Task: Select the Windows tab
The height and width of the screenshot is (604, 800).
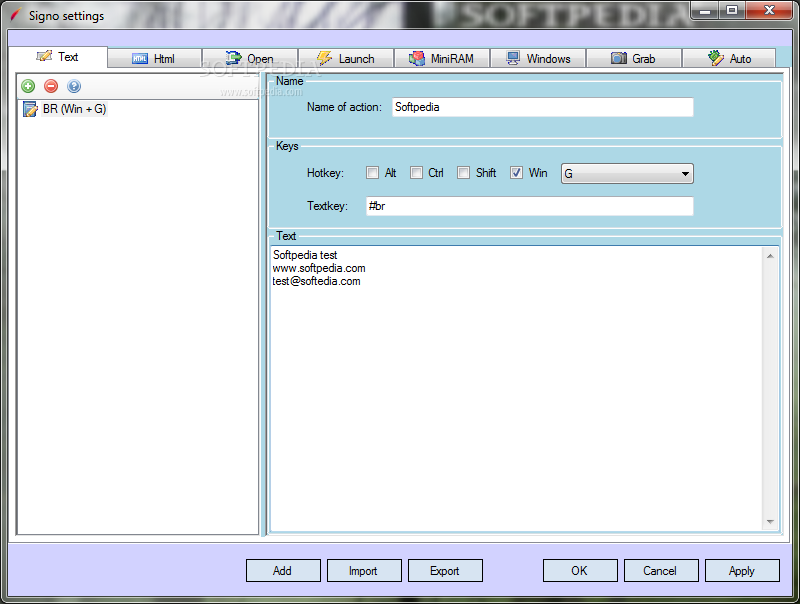Action: point(538,59)
